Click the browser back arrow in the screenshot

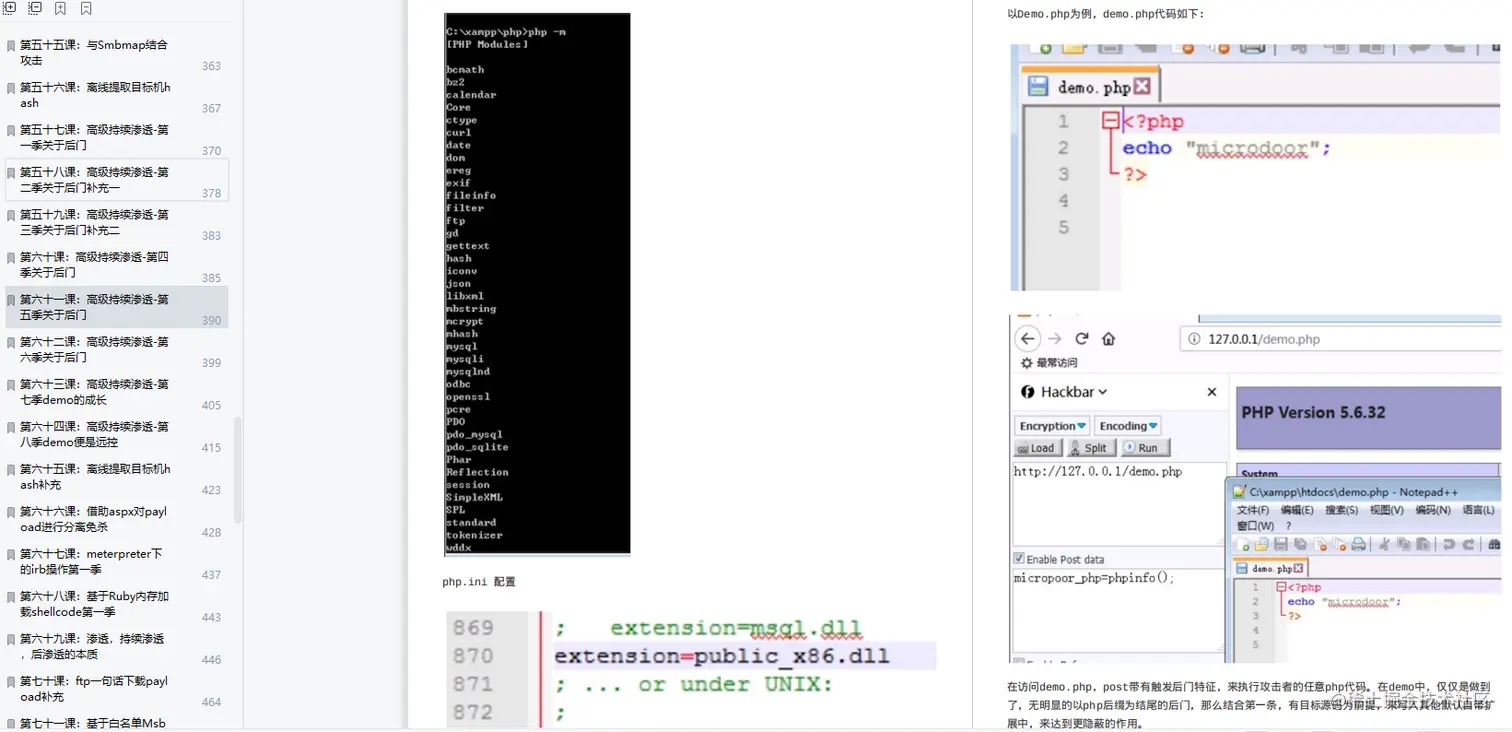coord(1028,339)
